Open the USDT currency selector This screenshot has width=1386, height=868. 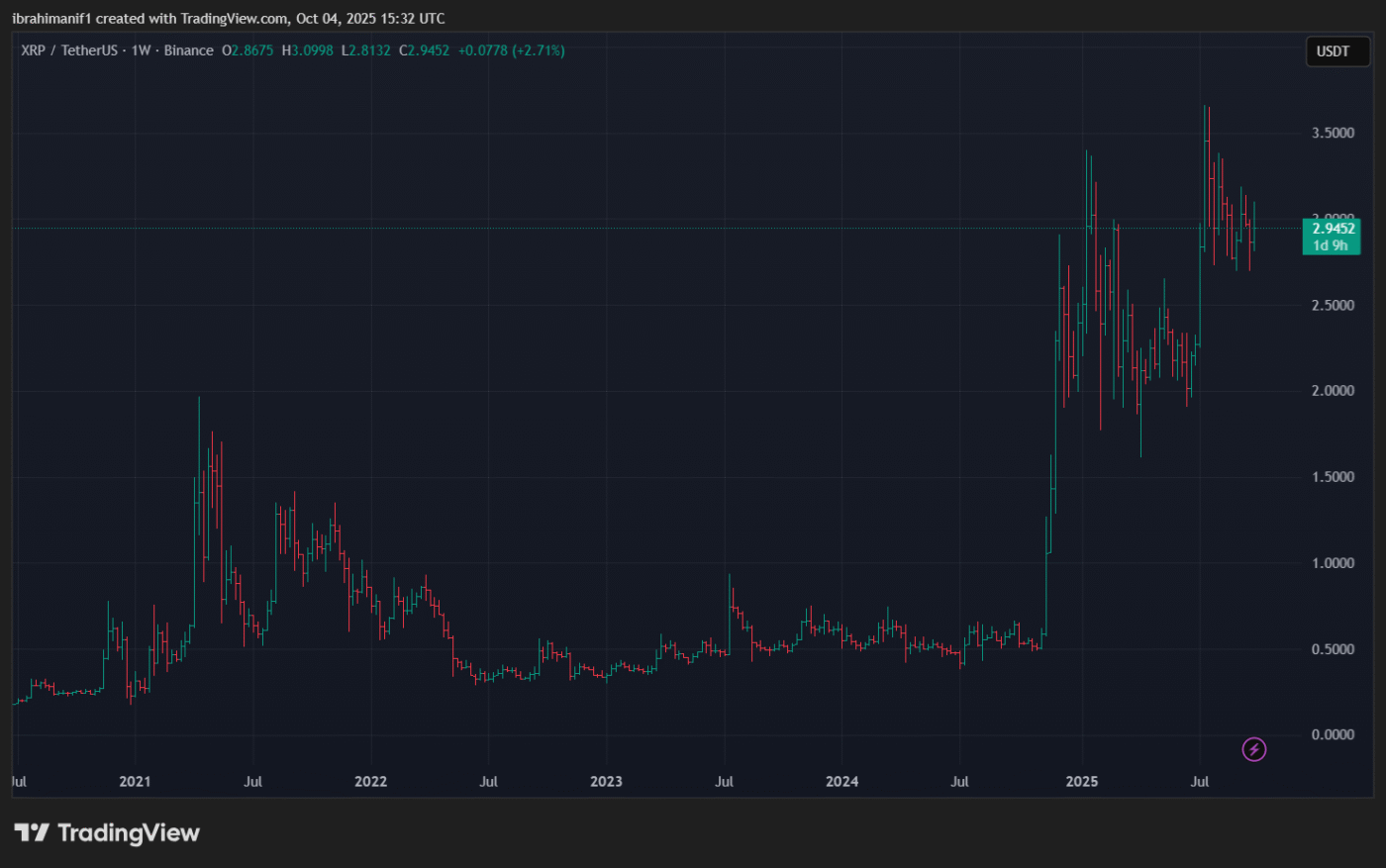(1333, 51)
